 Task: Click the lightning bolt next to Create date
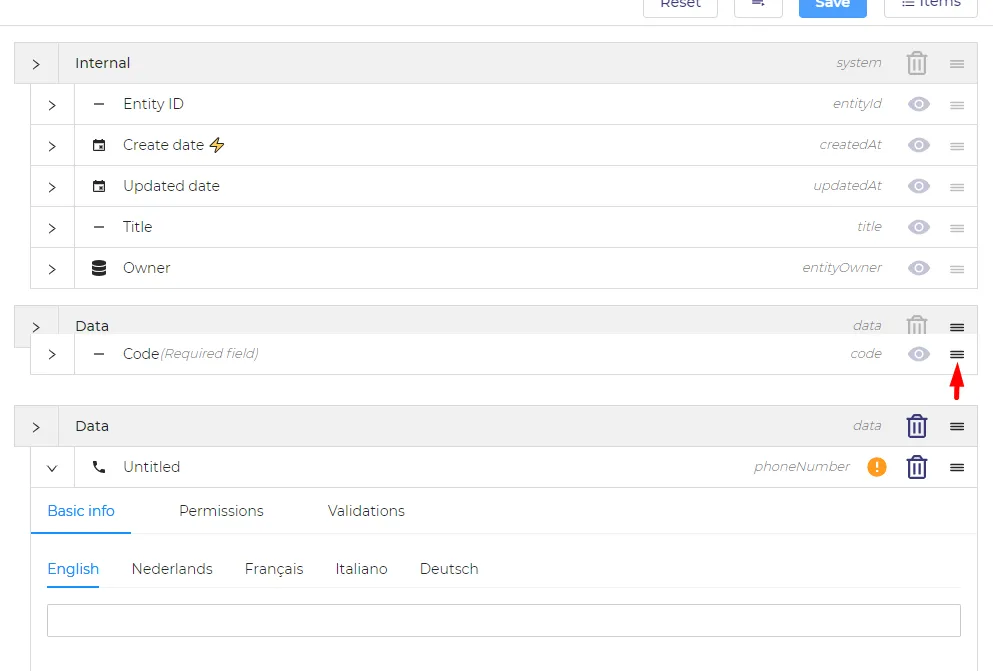[217, 145]
